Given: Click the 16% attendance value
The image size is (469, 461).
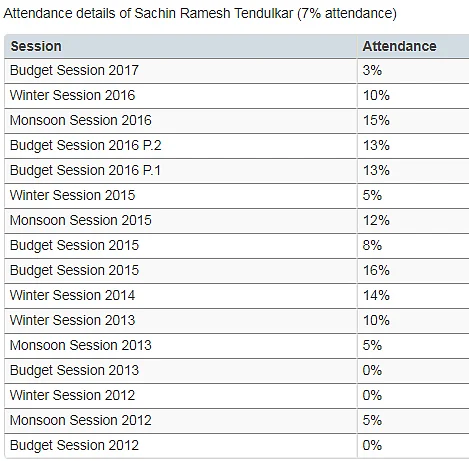Looking at the screenshot, I should 376,270.
